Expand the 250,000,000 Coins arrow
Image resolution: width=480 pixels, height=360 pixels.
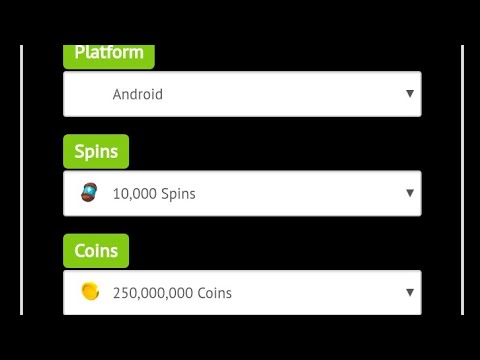pos(410,292)
